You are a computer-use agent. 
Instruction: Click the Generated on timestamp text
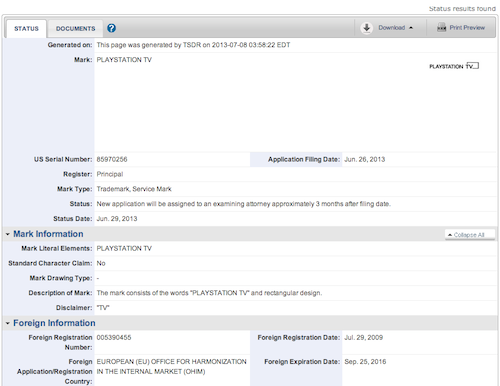193,45
